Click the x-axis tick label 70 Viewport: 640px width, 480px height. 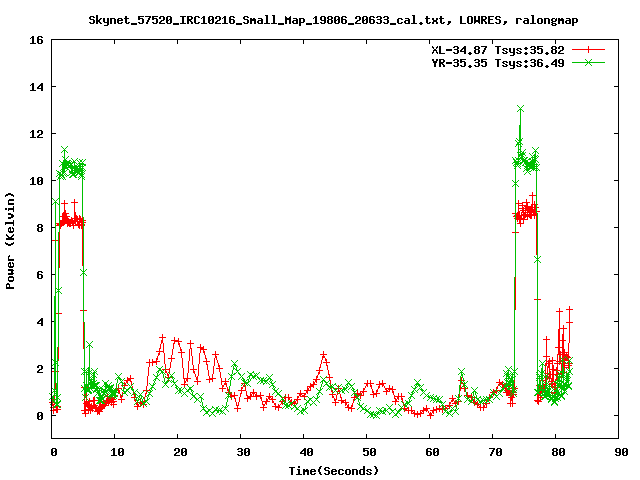tap(495, 452)
